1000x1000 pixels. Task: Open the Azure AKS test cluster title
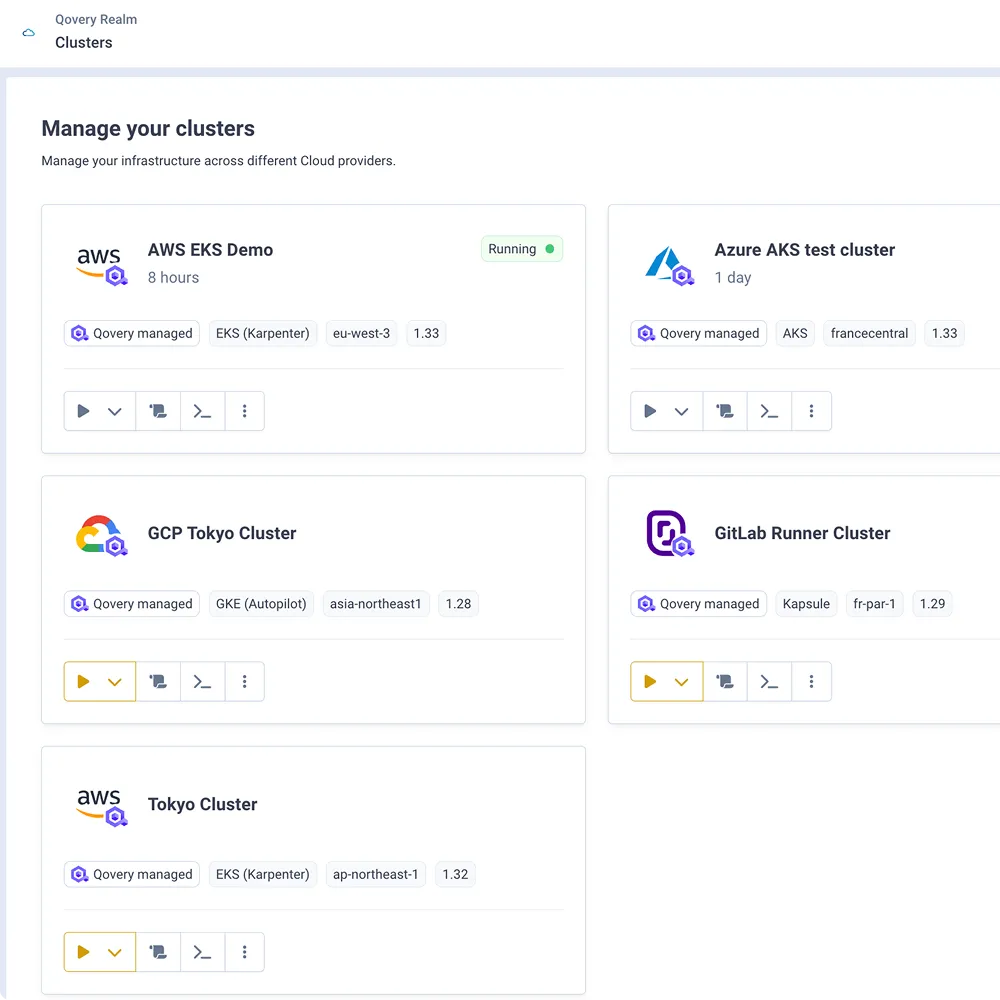(x=804, y=250)
